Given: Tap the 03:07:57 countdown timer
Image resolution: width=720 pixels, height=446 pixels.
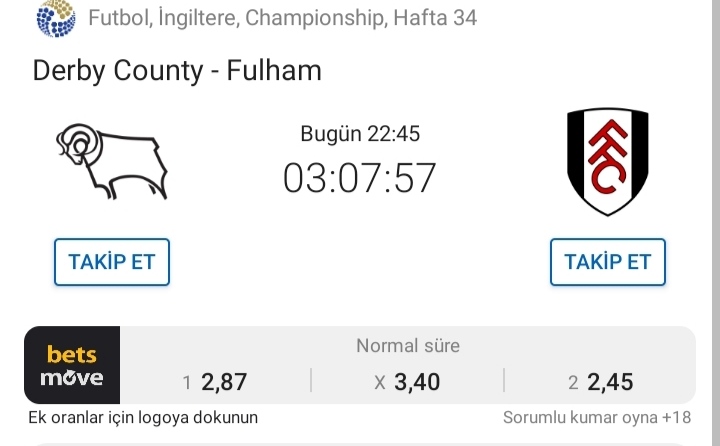Looking at the screenshot, I should coord(360,178).
